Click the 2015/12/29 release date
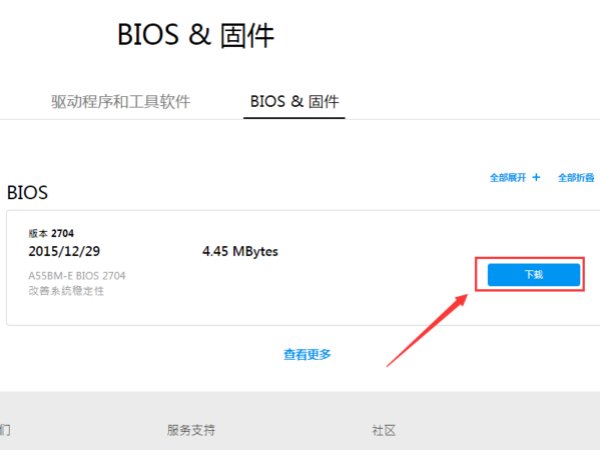Image resolution: width=600 pixels, height=450 pixels. [x=66, y=251]
